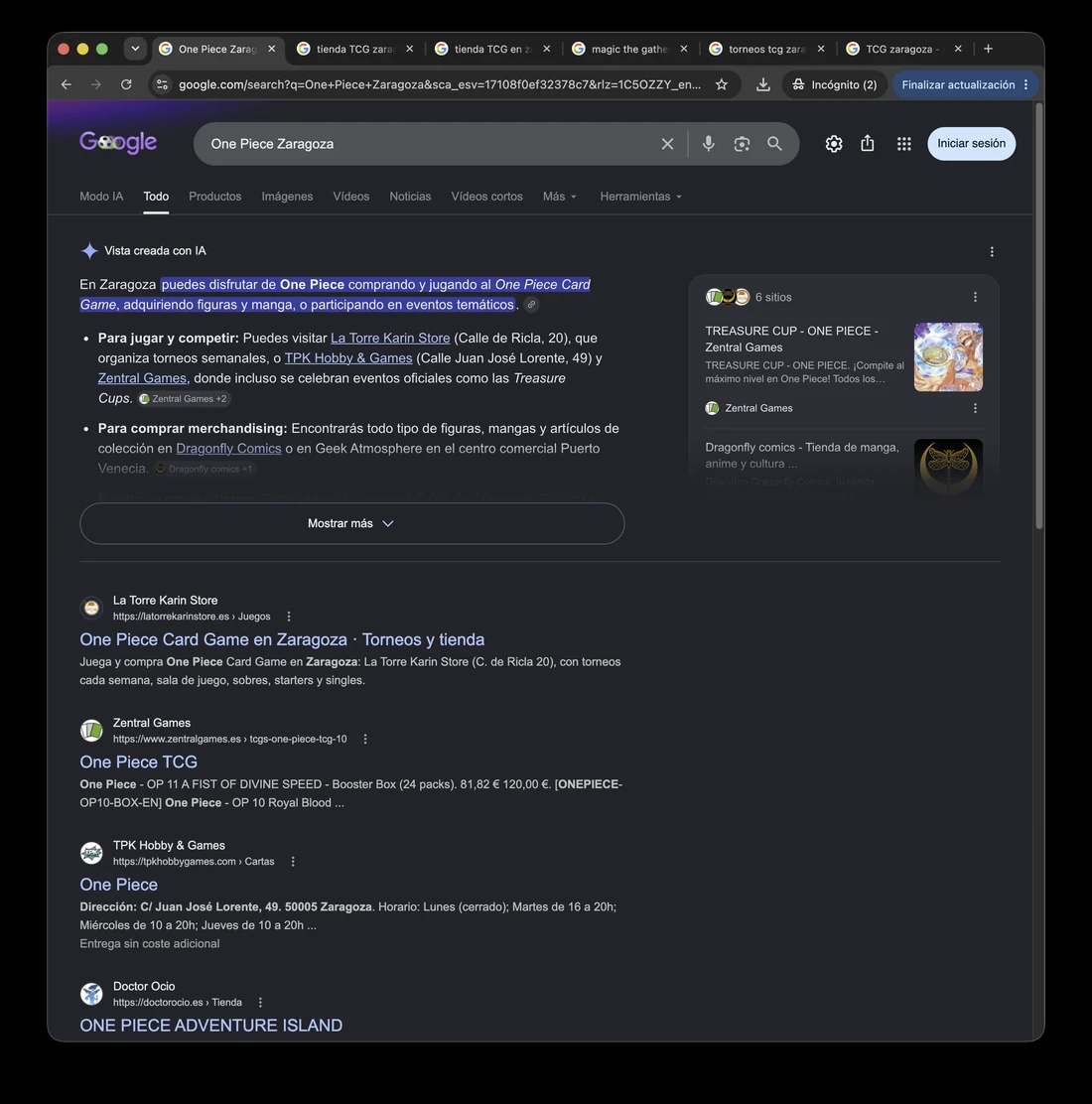Image resolution: width=1092 pixels, height=1104 pixels.
Task: Open 'ONE PIECE ADVENTURE ISLAND' result
Action: coord(210,1026)
